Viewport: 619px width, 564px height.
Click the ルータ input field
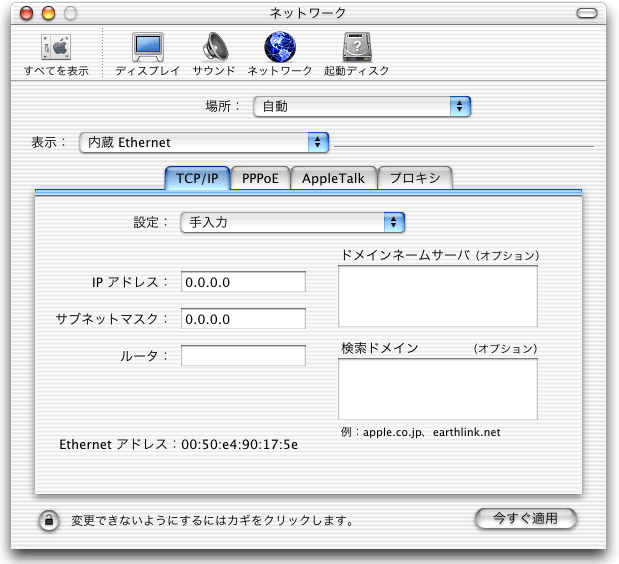click(243, 356)
